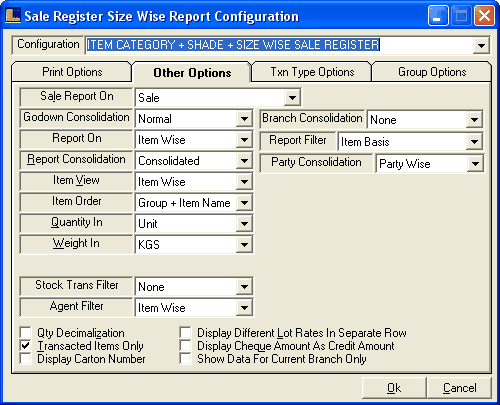Screen dimensions: 500x405
Task: Open Godown Consolidation dropdown
Action: 244,119
